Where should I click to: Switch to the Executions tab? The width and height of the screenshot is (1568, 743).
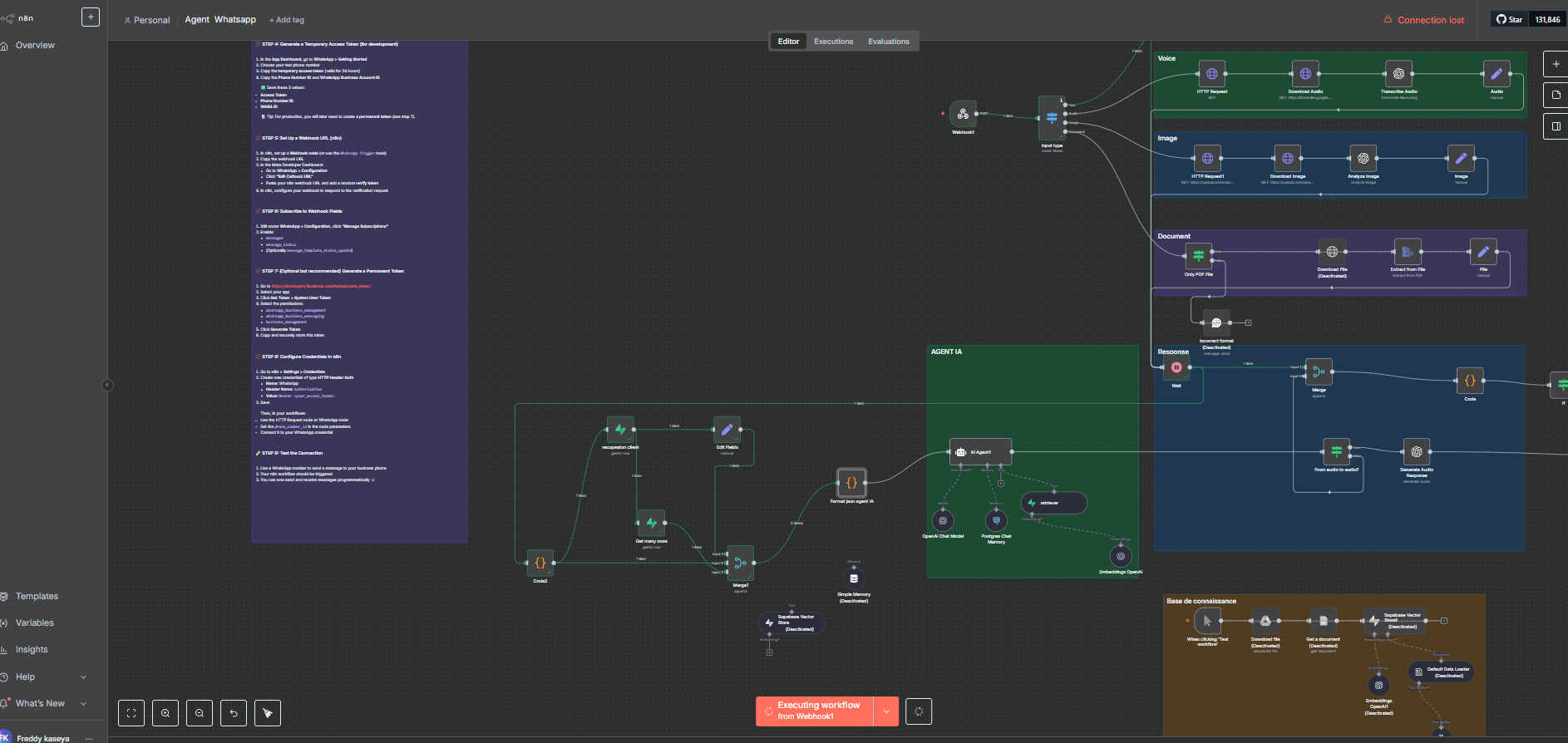(833, 42)
